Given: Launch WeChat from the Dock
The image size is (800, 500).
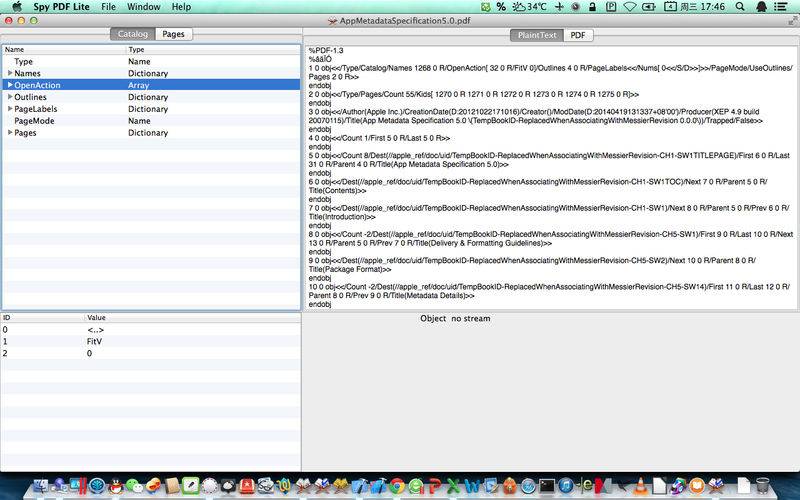Looking at the screenshot, I should pyautogui.click(x=135, y=486).
